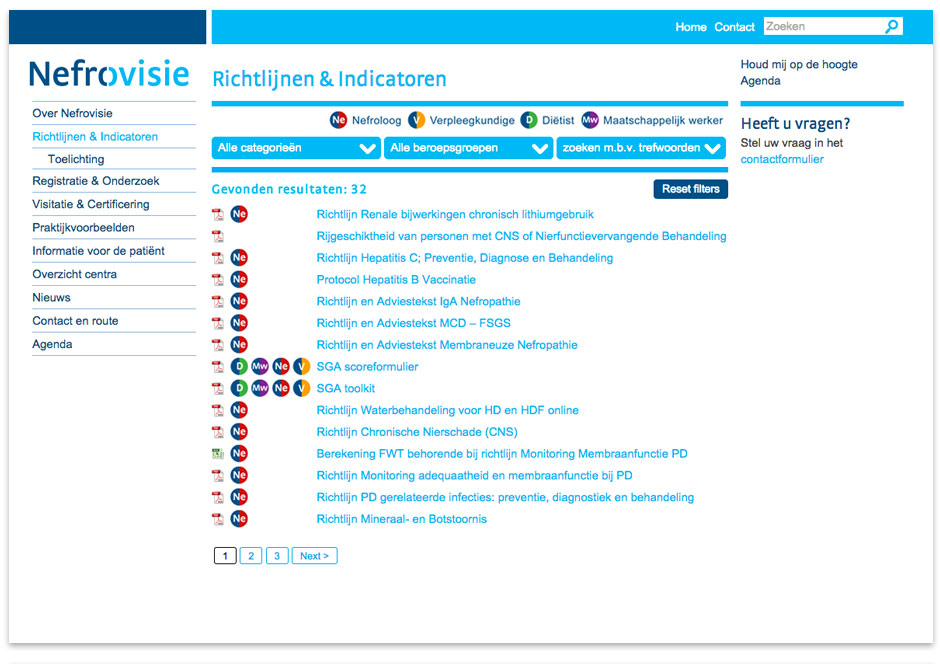Click Ne badge beside Waterbehandeling voor HD
Viewport: 940px width, 664px height.
(239, 410)
